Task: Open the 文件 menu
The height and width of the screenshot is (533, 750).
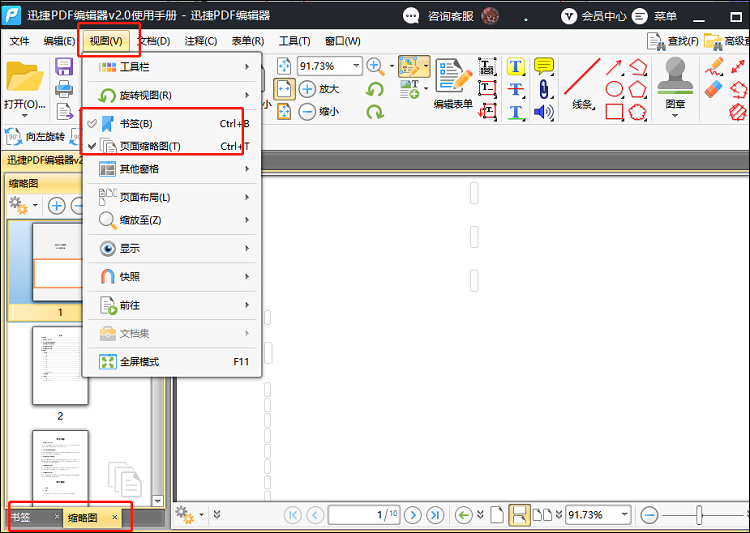Action: 20,41
